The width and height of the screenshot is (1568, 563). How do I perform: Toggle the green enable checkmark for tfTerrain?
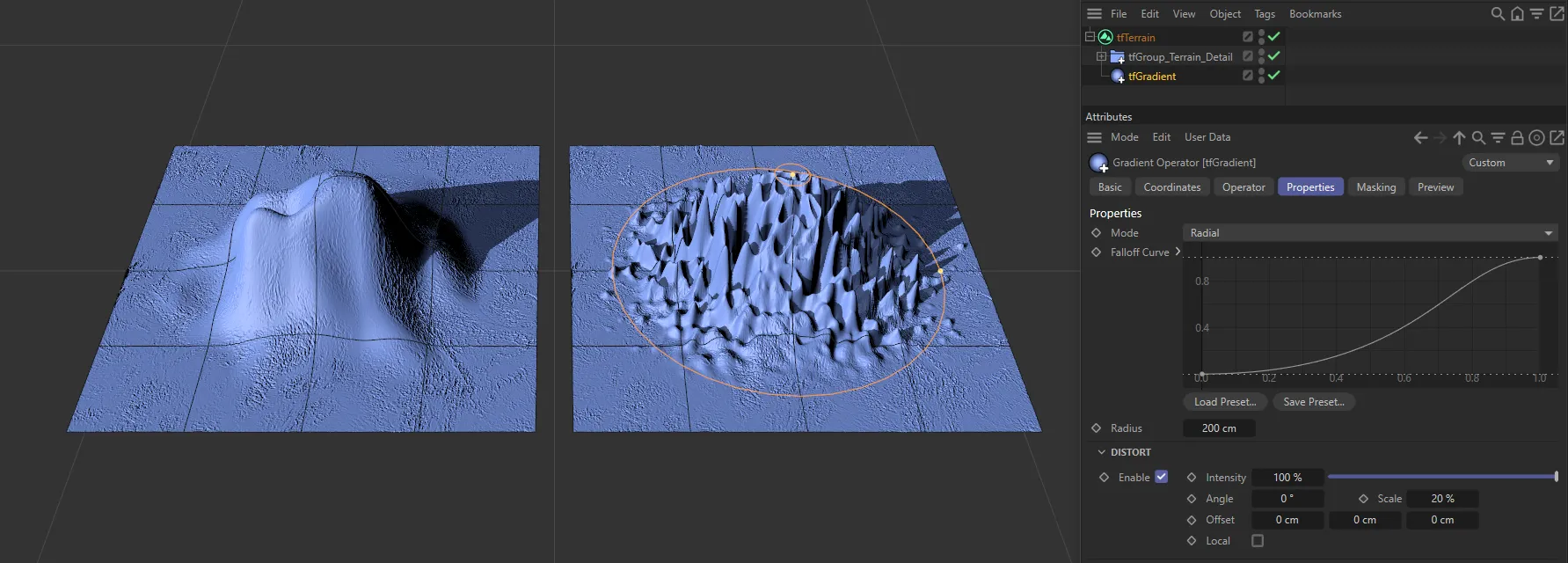1273,36
